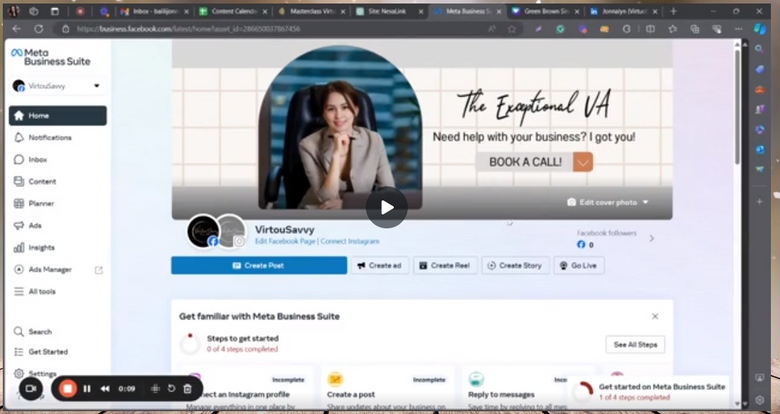This screenshot has height=414, width=780.
Task: Switch to the Site NexaLink tab
Action: 390,11
